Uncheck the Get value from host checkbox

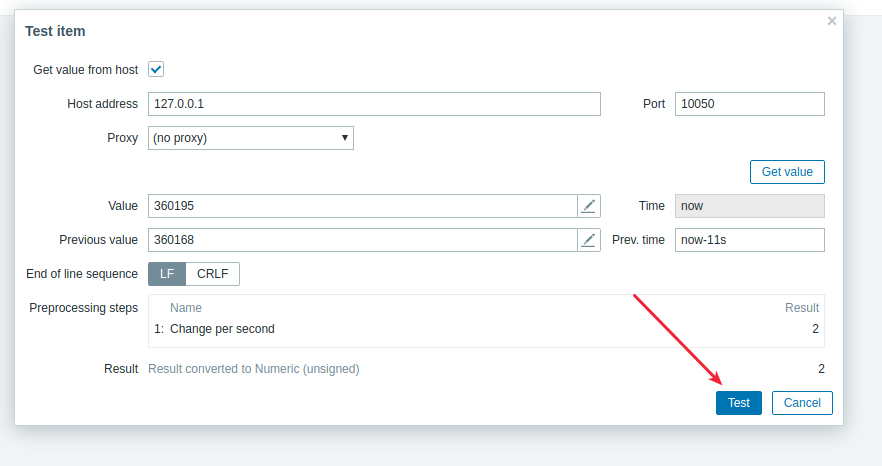tap(156, 69)
